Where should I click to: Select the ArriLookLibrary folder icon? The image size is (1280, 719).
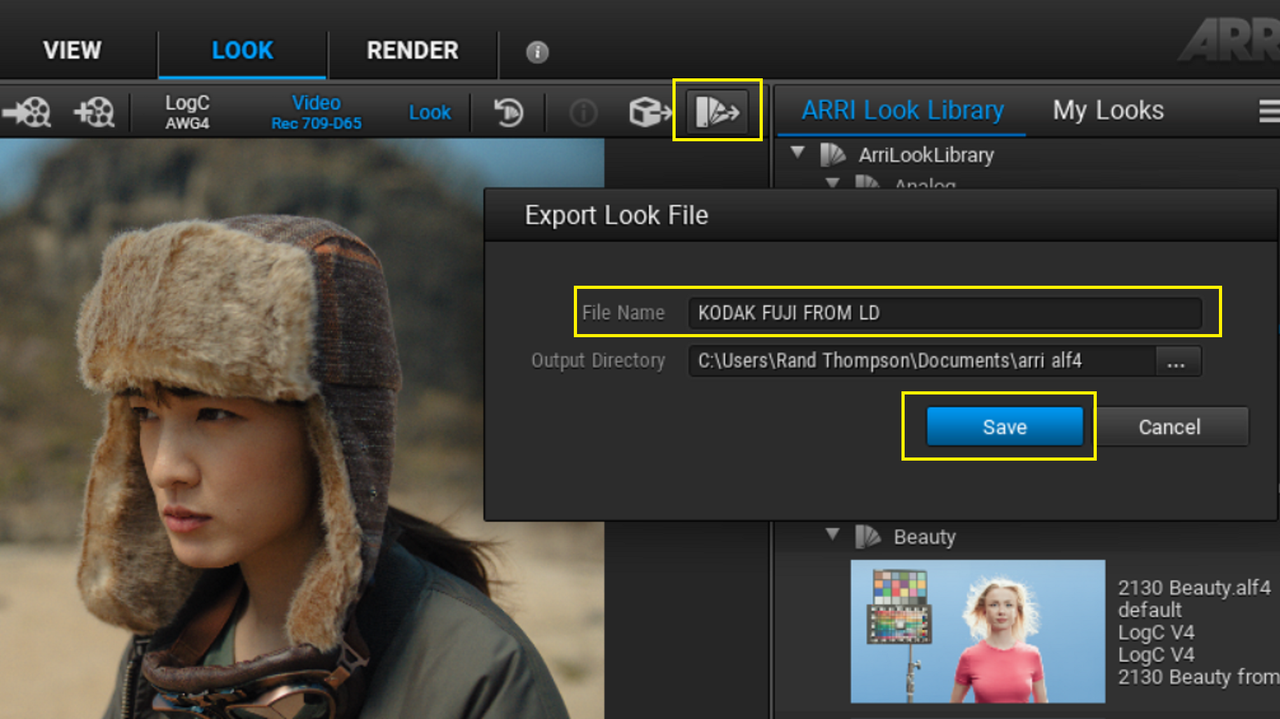tap(833, 155)
